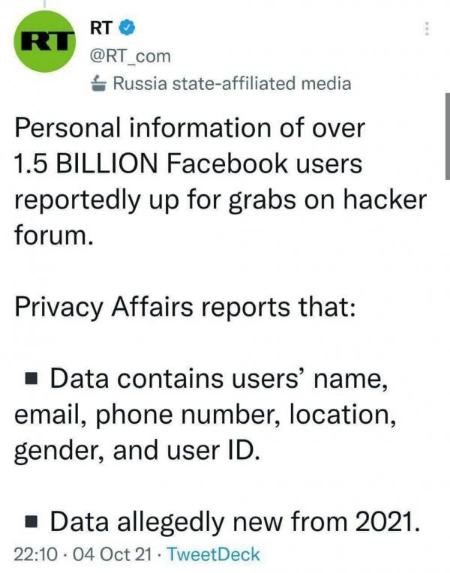This screenshot has height=573, width=450.
Task: Click the podium icon beside state-affiliated label
Action: 98,83
